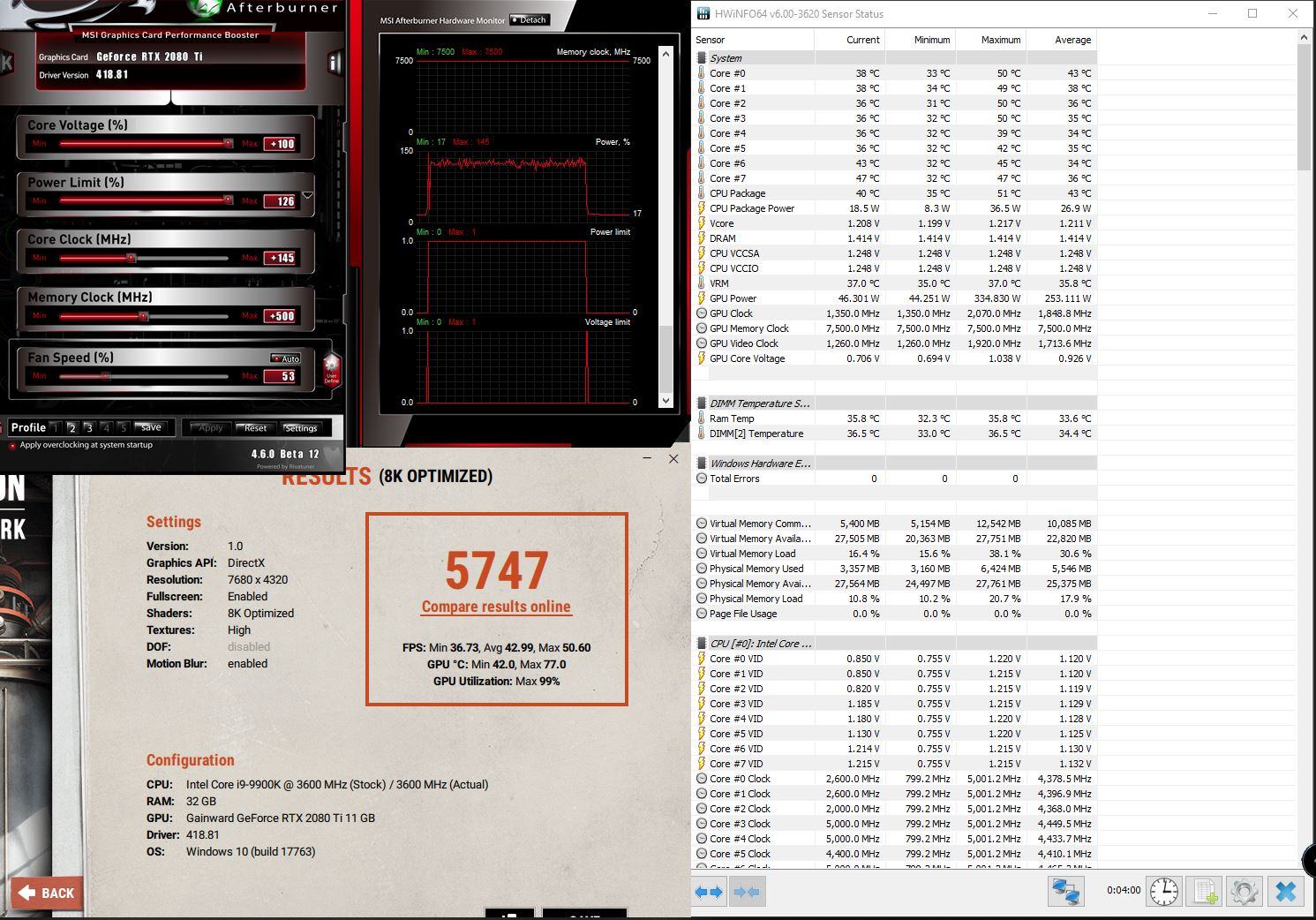Go BACK in Superposition benchmark

tap(47, 893)
